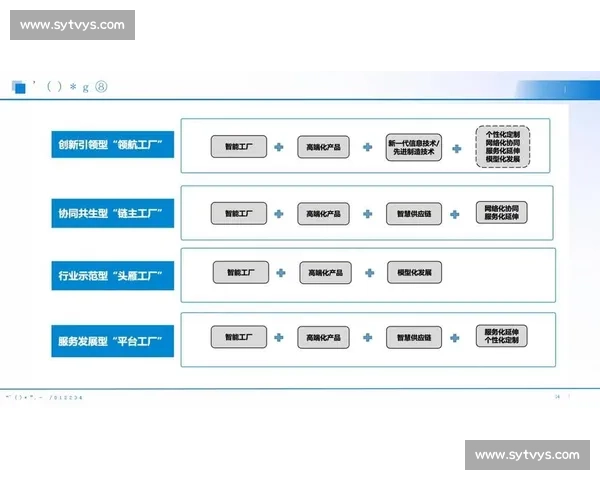600x480 pixels.
Task: Click 智慧供应链 box in the 链主工厂 row
Action: tap(414, 213)
